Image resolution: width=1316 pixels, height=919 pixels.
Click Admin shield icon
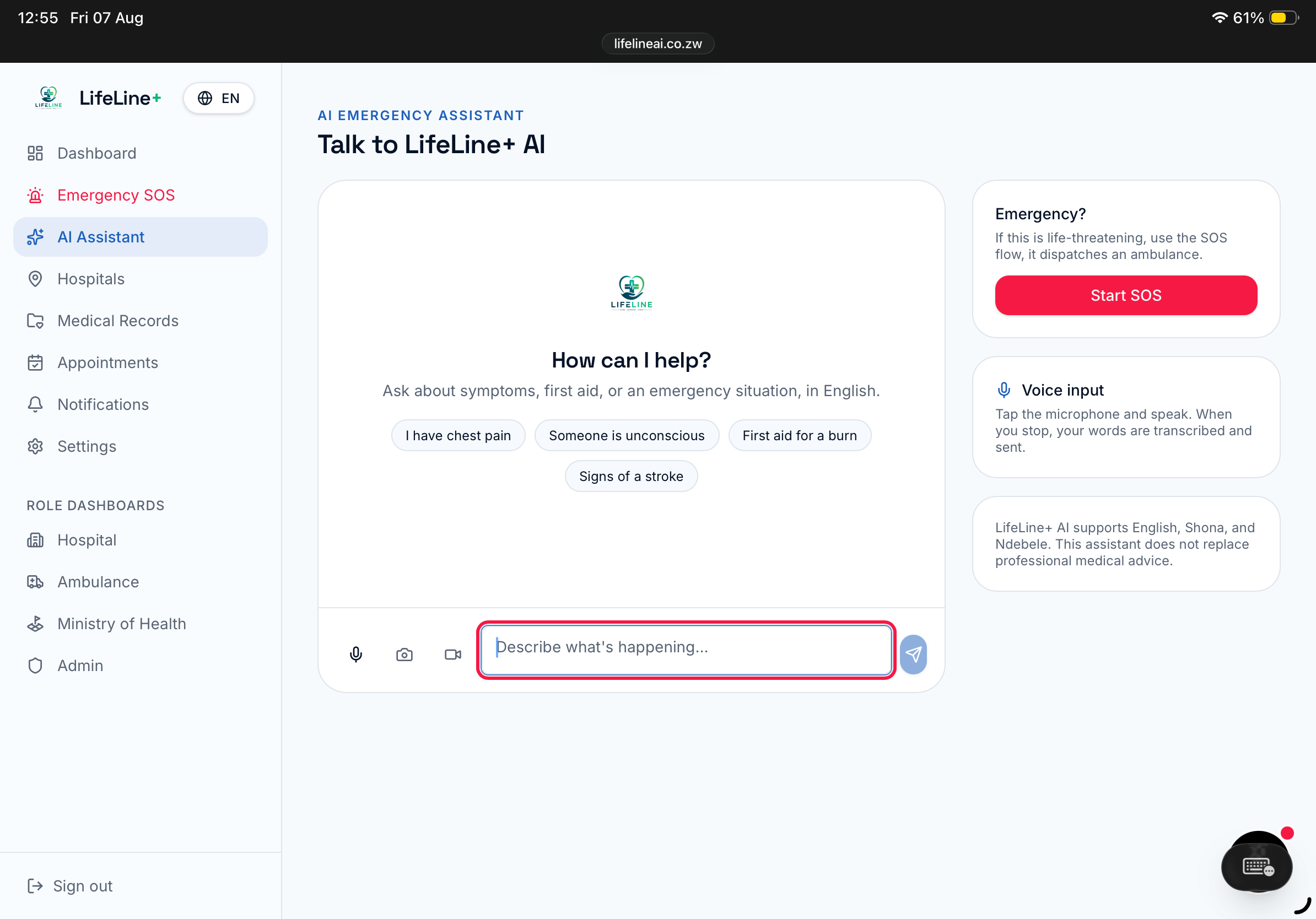point(35,665)
